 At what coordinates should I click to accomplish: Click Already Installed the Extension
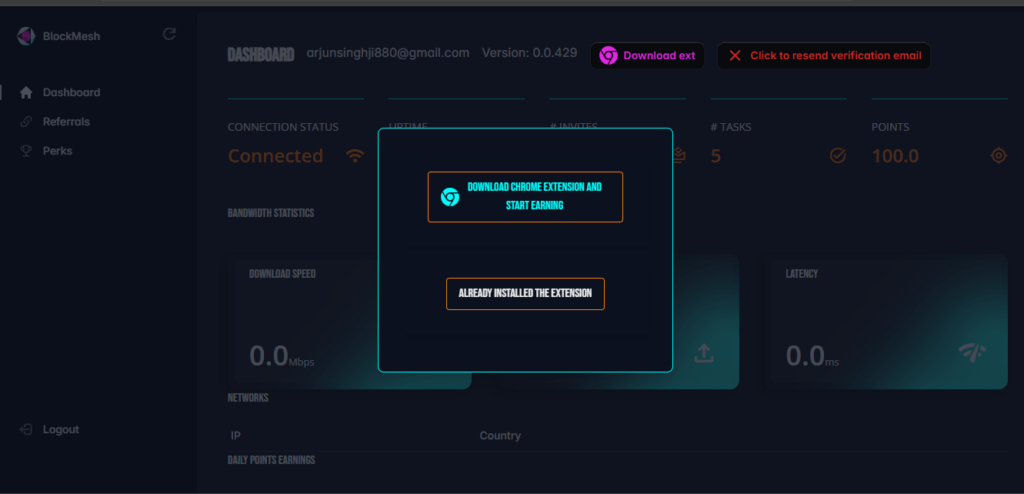tap(525, 293)
